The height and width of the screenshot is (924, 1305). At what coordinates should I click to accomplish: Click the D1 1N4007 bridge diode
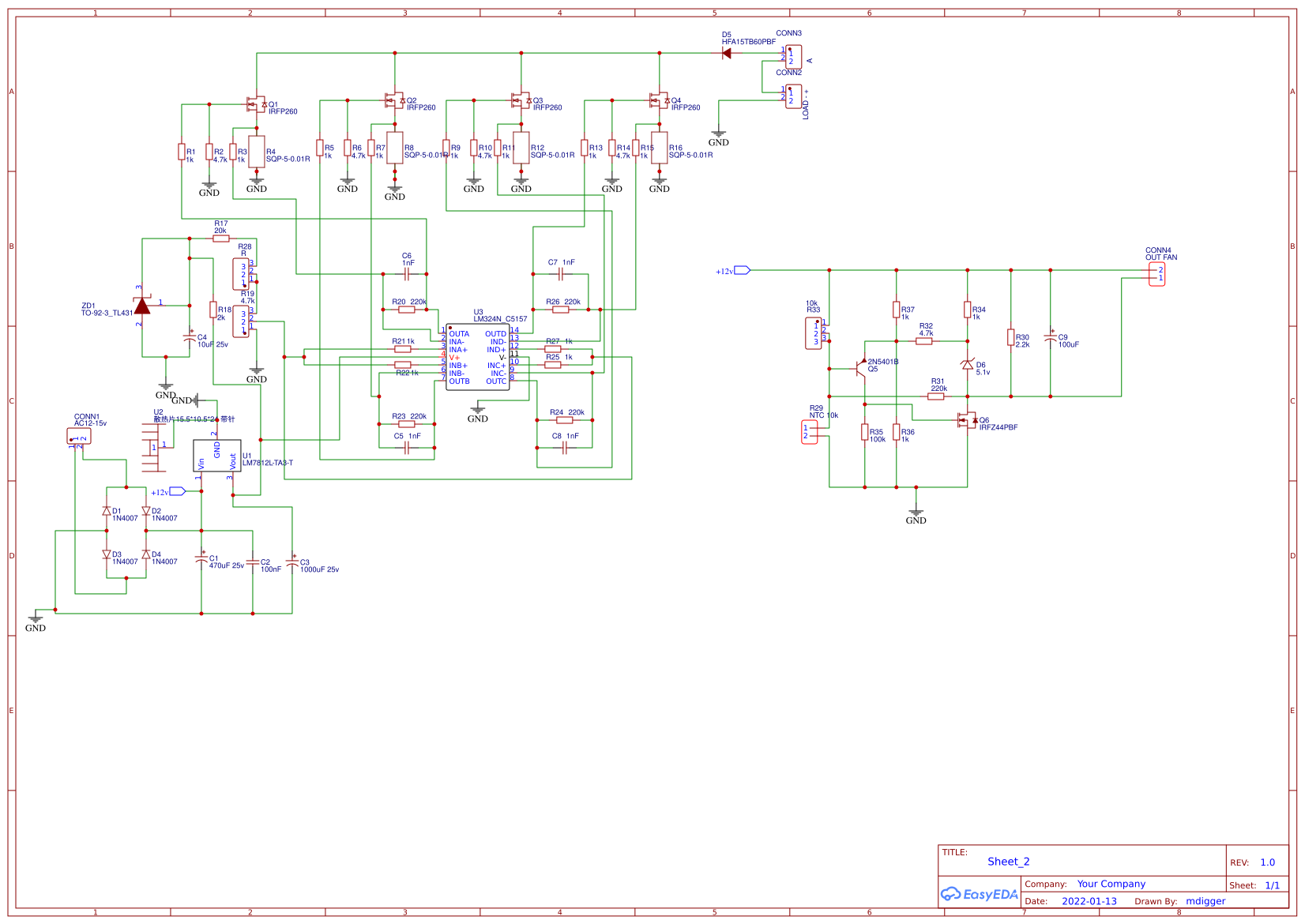point(107,511)
